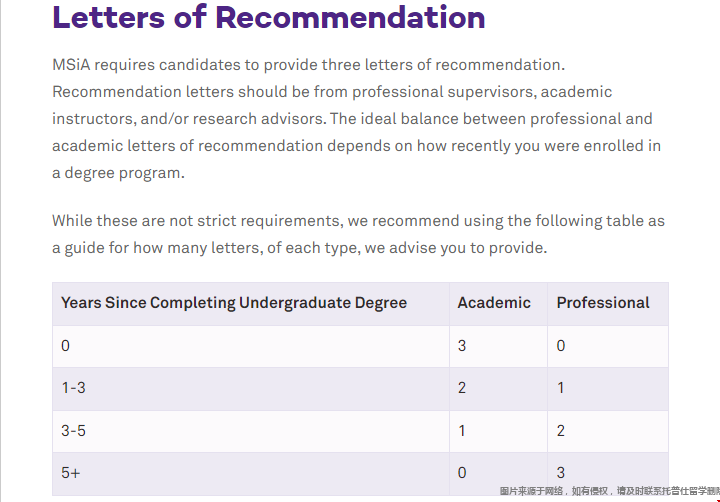Select academic value 0 in row 5+
Image resolution: width=720 pixels, height=502 pixels.
(462, 473)
